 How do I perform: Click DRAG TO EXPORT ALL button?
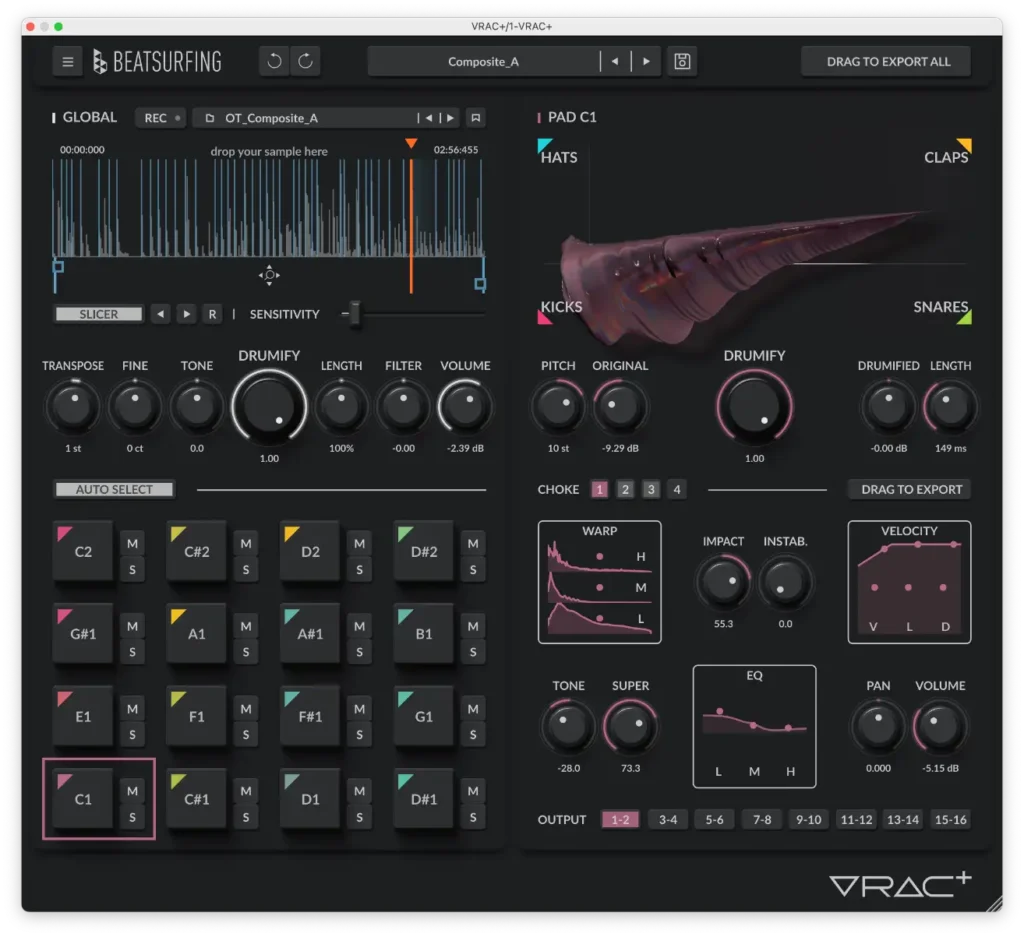[888, 61]
